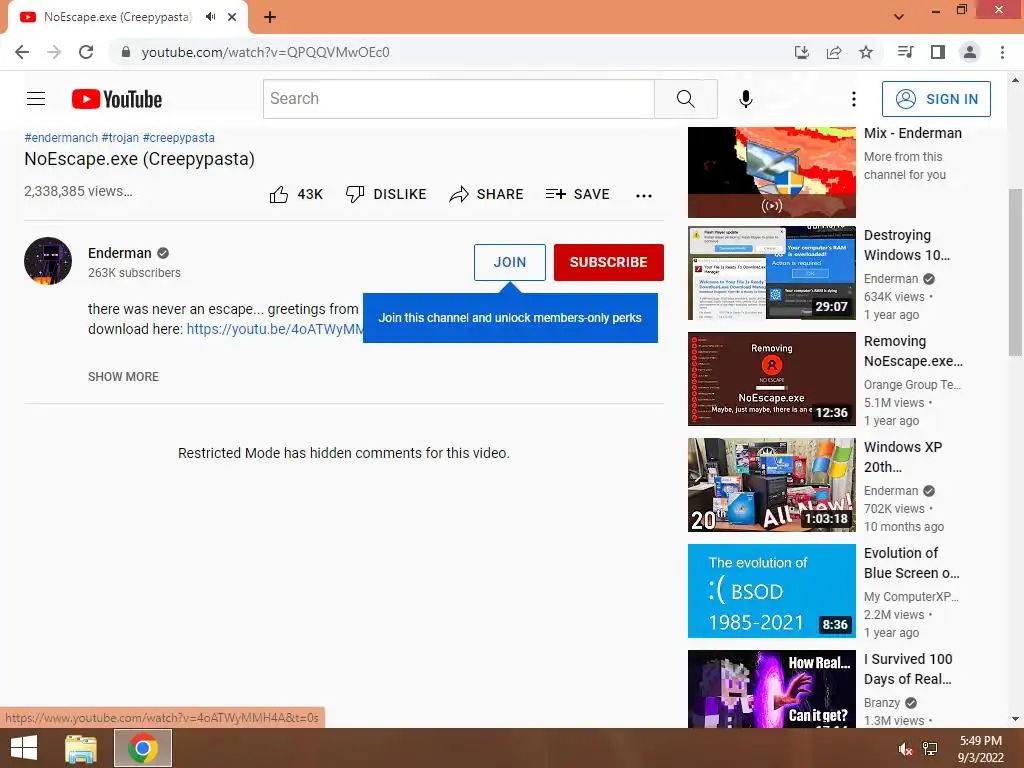Expand description with SHOW MORE
The image size is (1024, 768).
(123, 377)
